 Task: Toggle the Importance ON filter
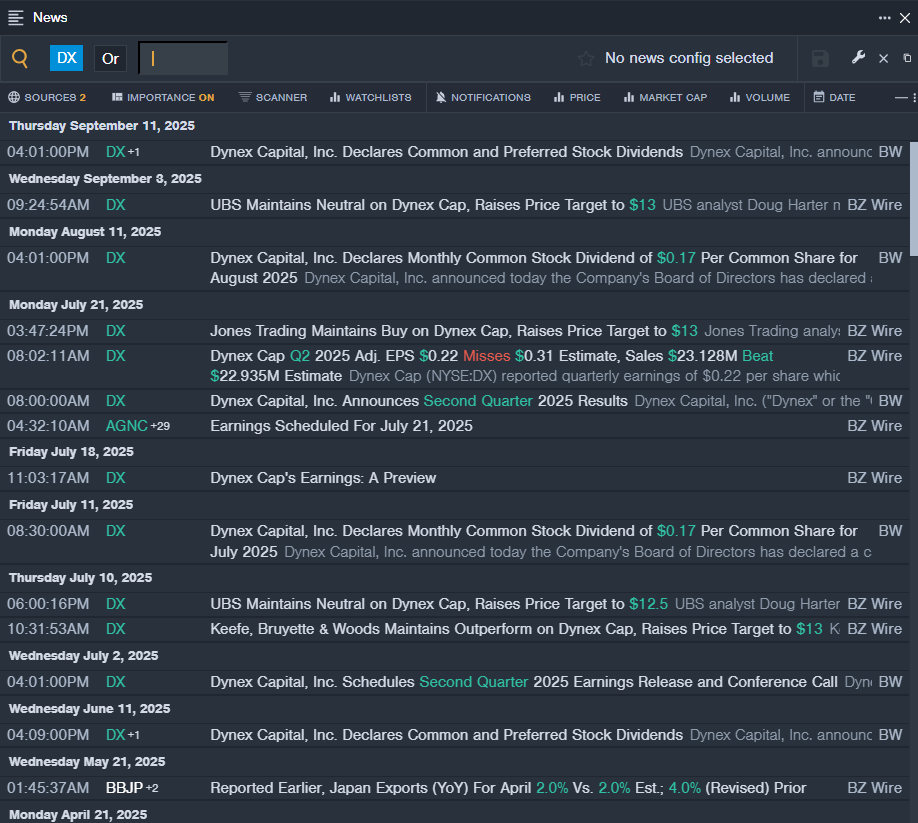[x=162, y=97]
